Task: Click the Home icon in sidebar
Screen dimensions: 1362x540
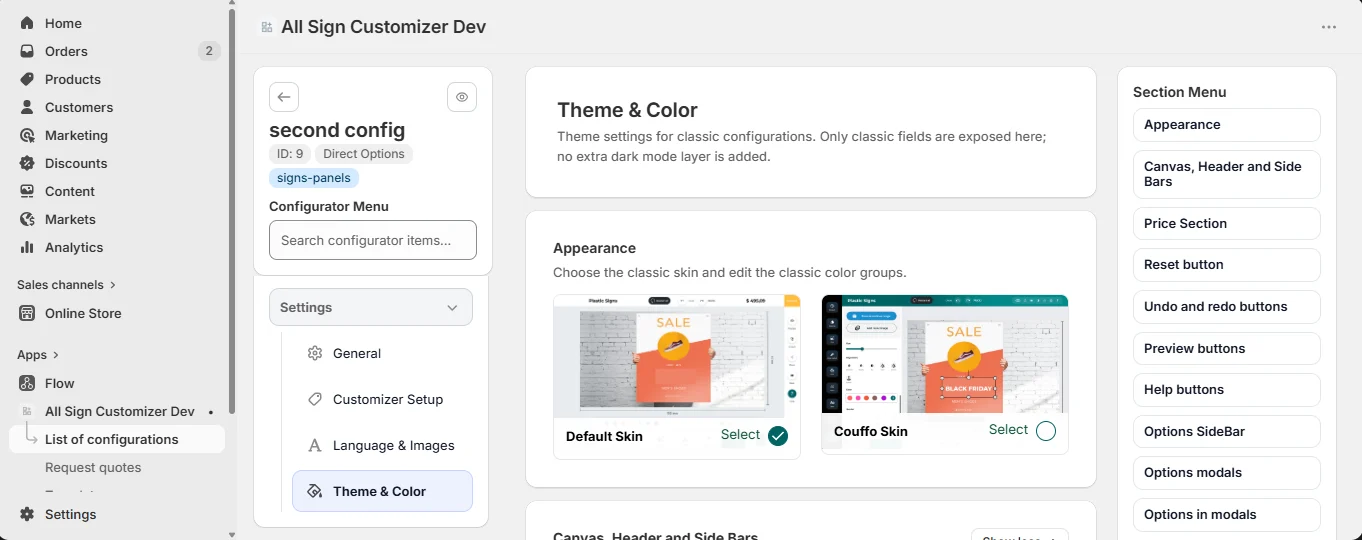Action: pyautogui.click(x=27, y=23)
